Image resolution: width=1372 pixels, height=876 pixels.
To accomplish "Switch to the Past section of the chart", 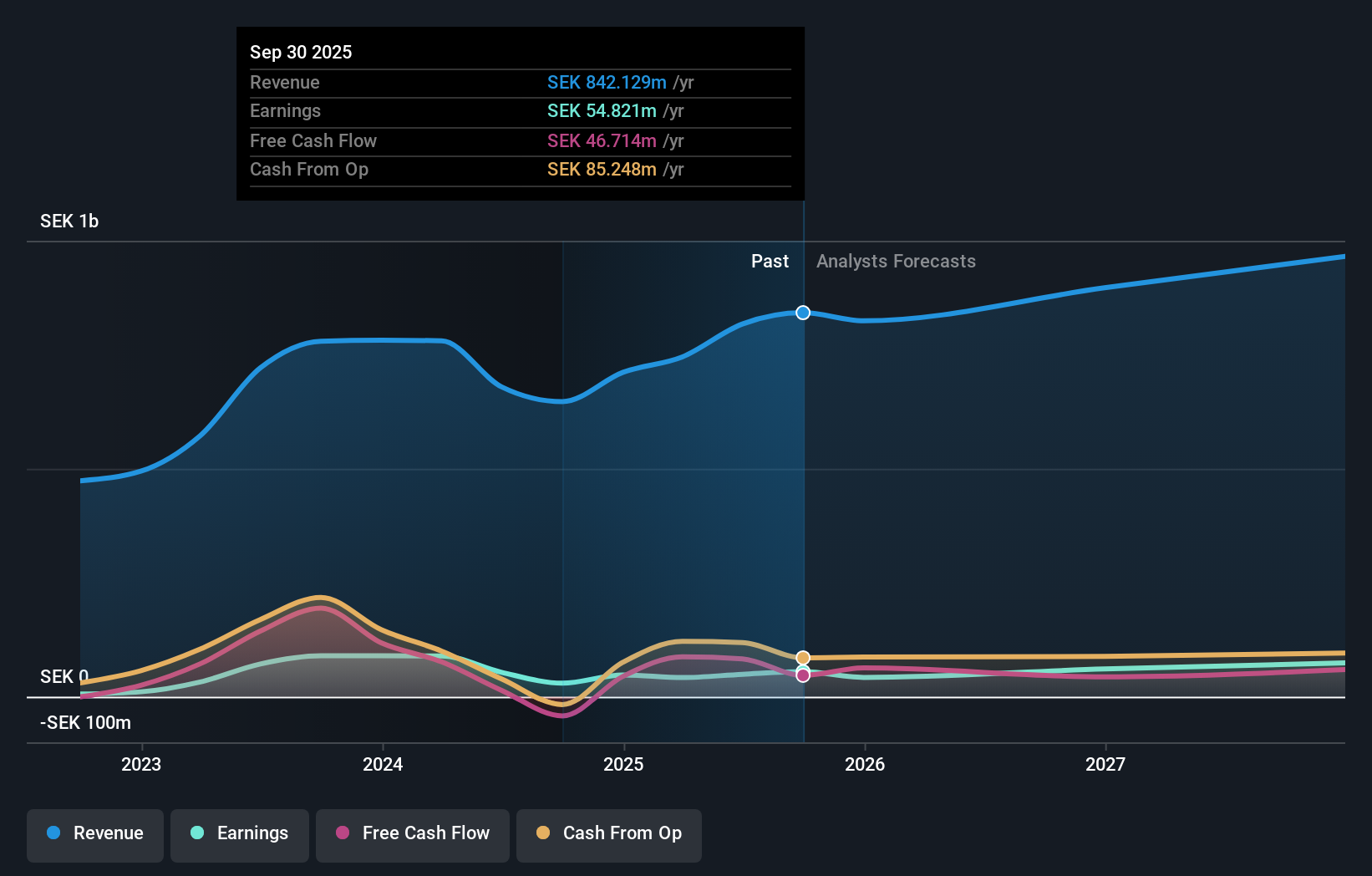I will (x=770, y=261).
